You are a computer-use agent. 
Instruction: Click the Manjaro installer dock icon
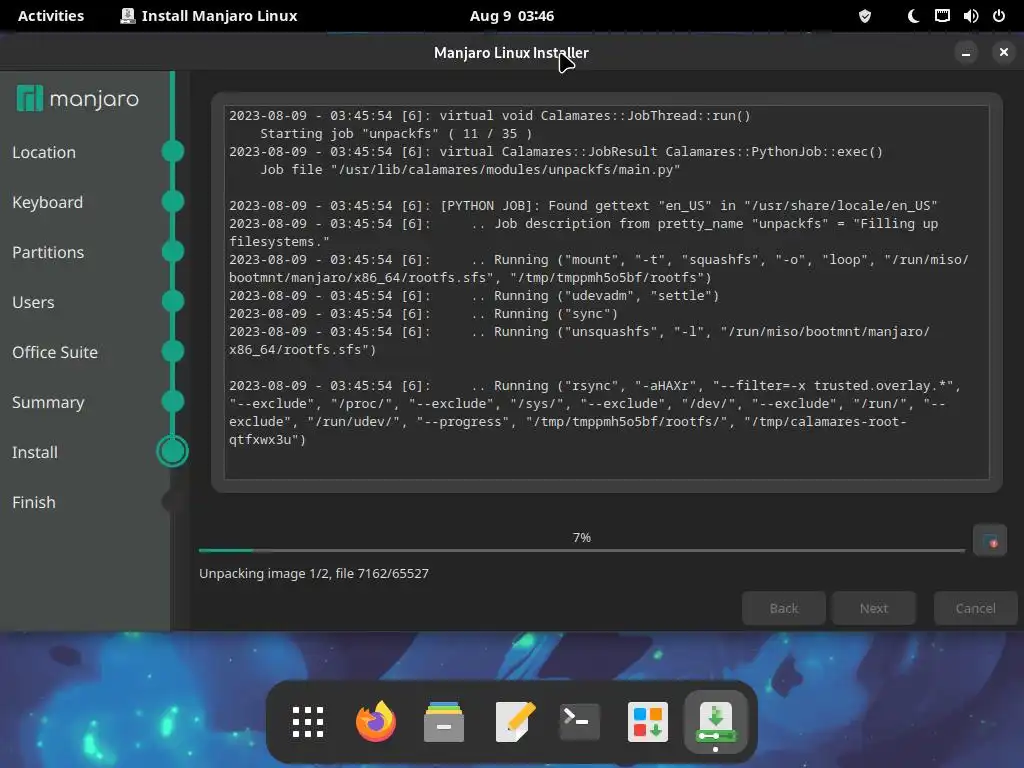click(x=716, y=722)
